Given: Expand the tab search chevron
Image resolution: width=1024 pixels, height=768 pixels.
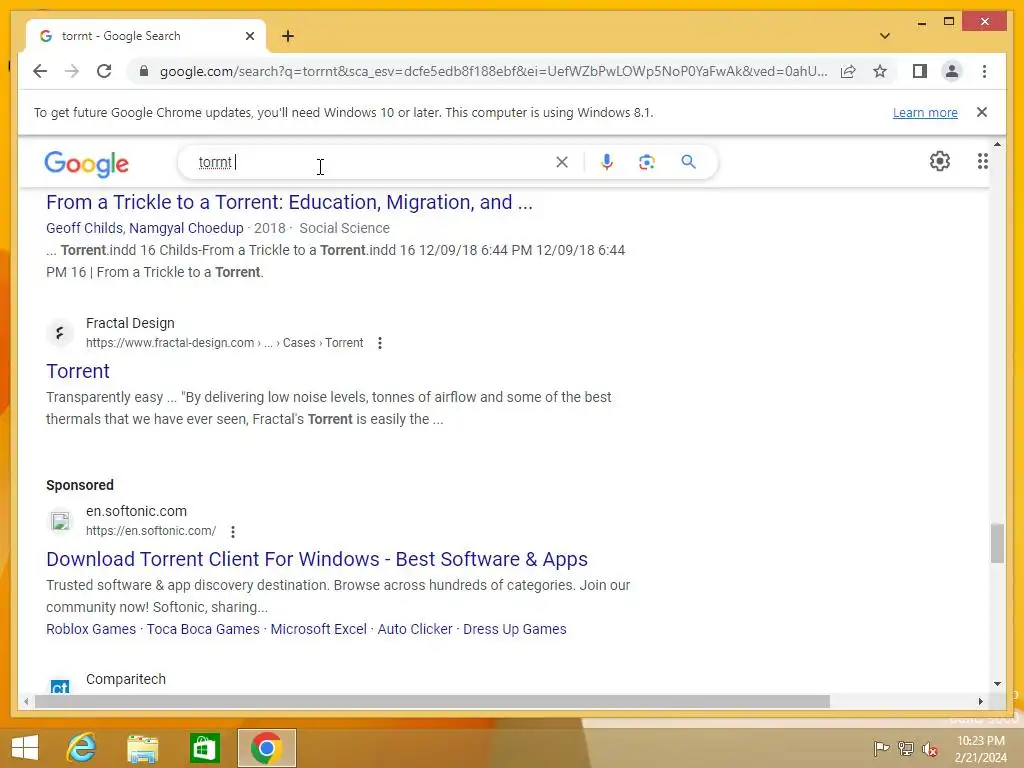Looking at the screenshot, I should pyautogui.click(x=885, y=36).
